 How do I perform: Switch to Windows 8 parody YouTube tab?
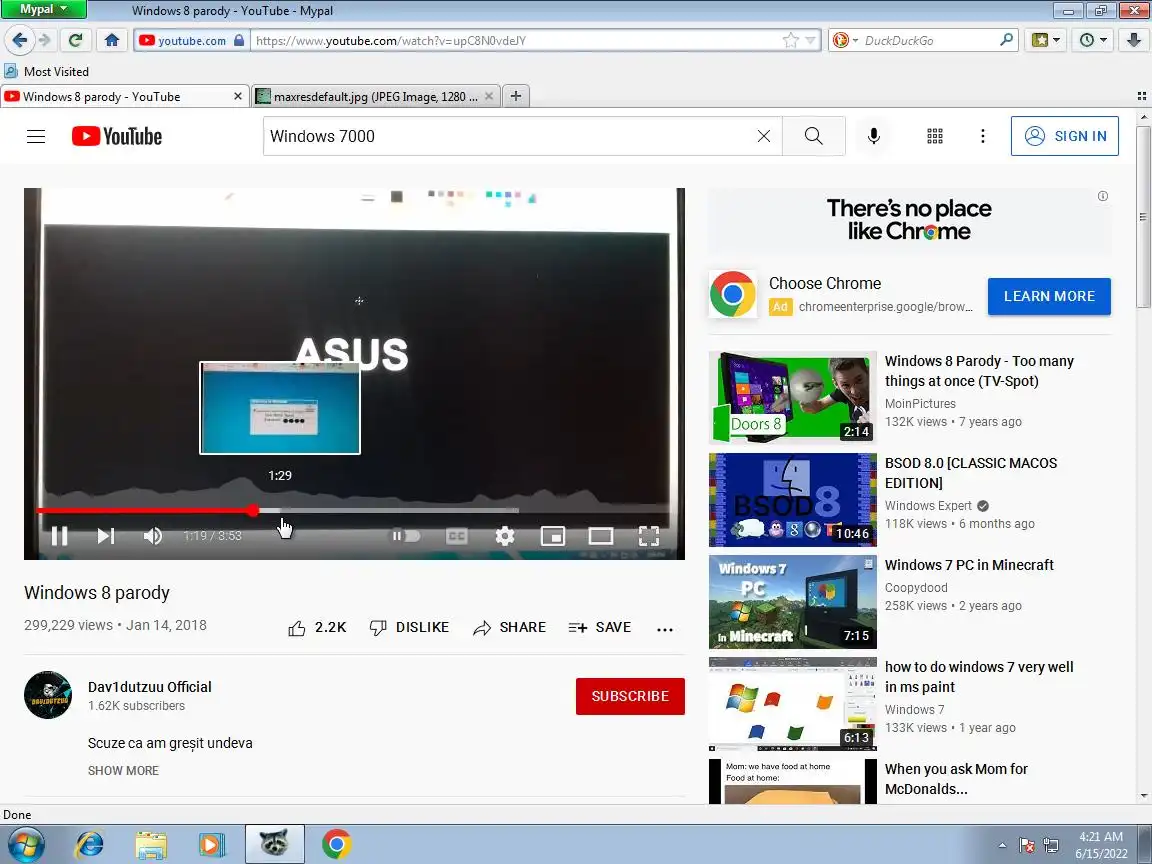click(x=123, y=96)
